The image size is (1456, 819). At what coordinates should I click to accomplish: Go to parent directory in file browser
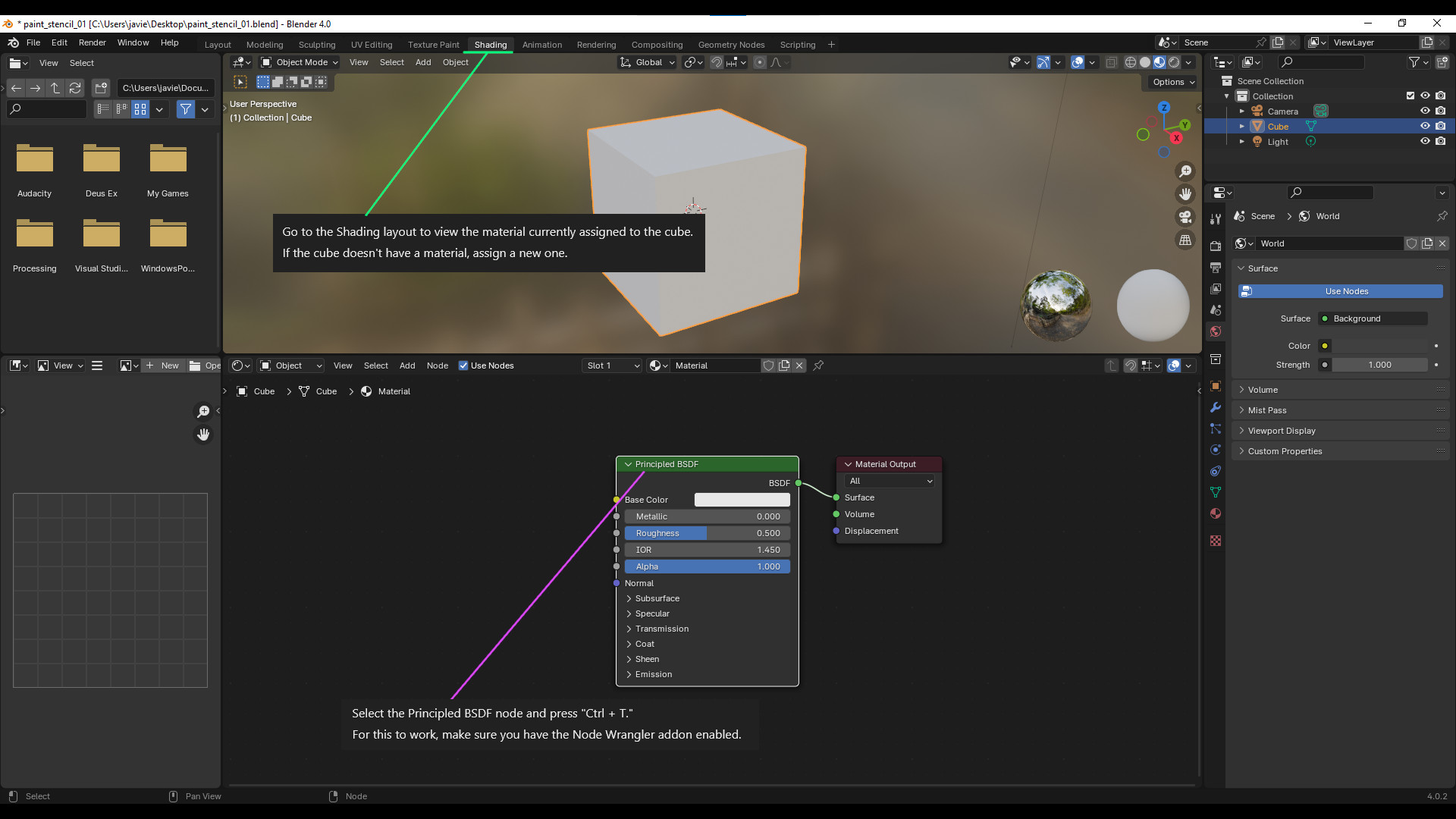(55, 88)
